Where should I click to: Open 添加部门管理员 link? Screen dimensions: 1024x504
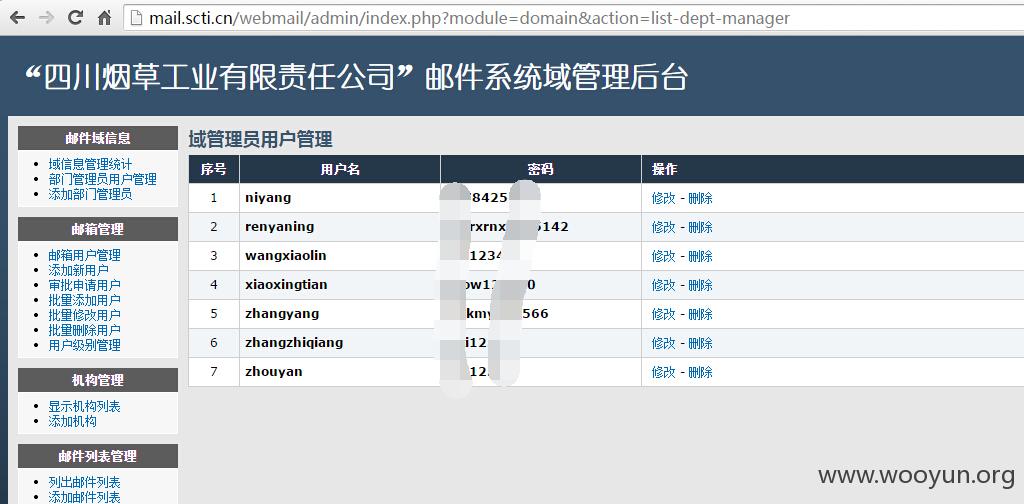(90, 194)
